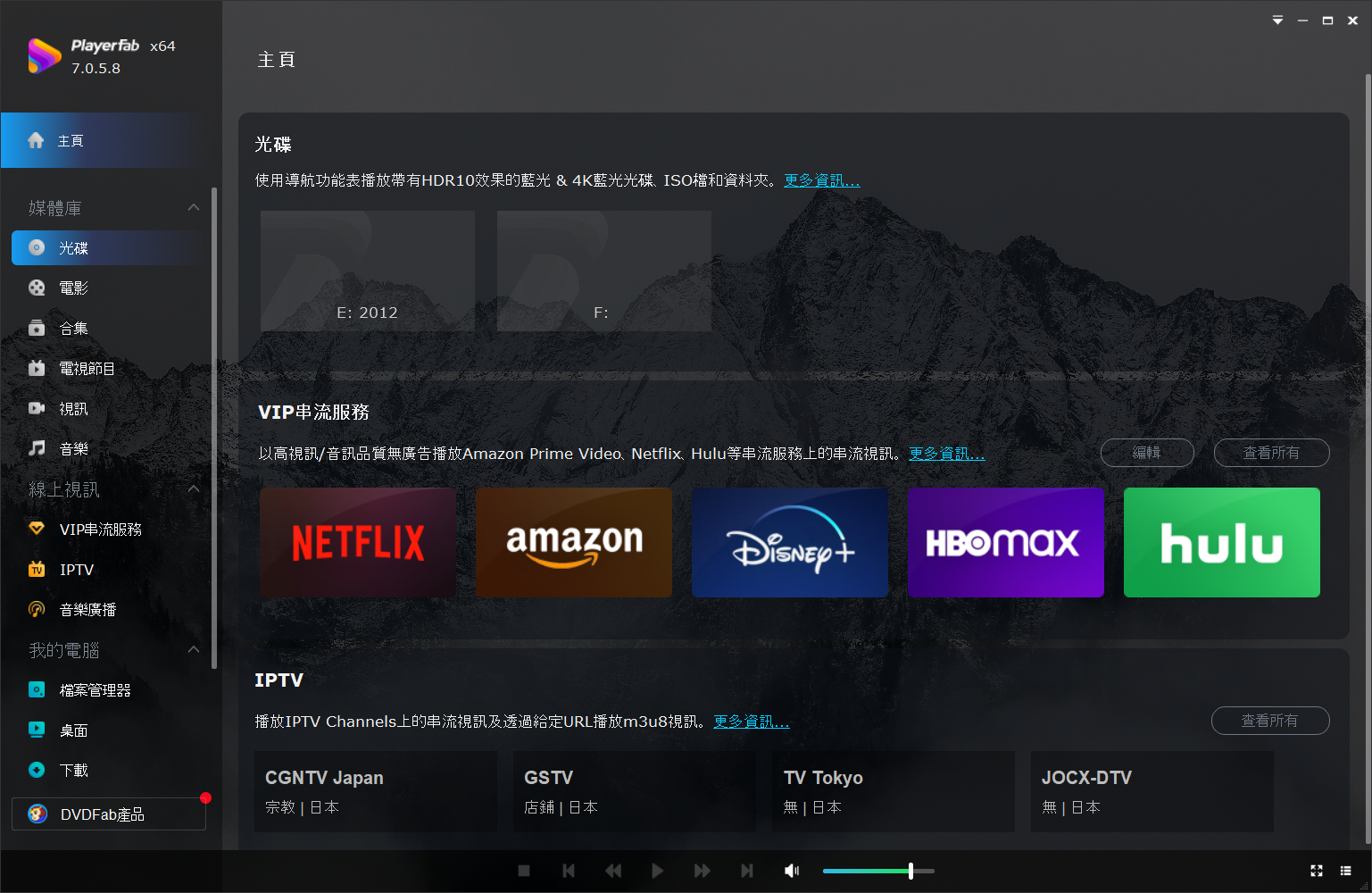Click the main content vertical scrollbar
Image resolution: width=1372 pixels, height=893 pixels.
point(1368,460)
